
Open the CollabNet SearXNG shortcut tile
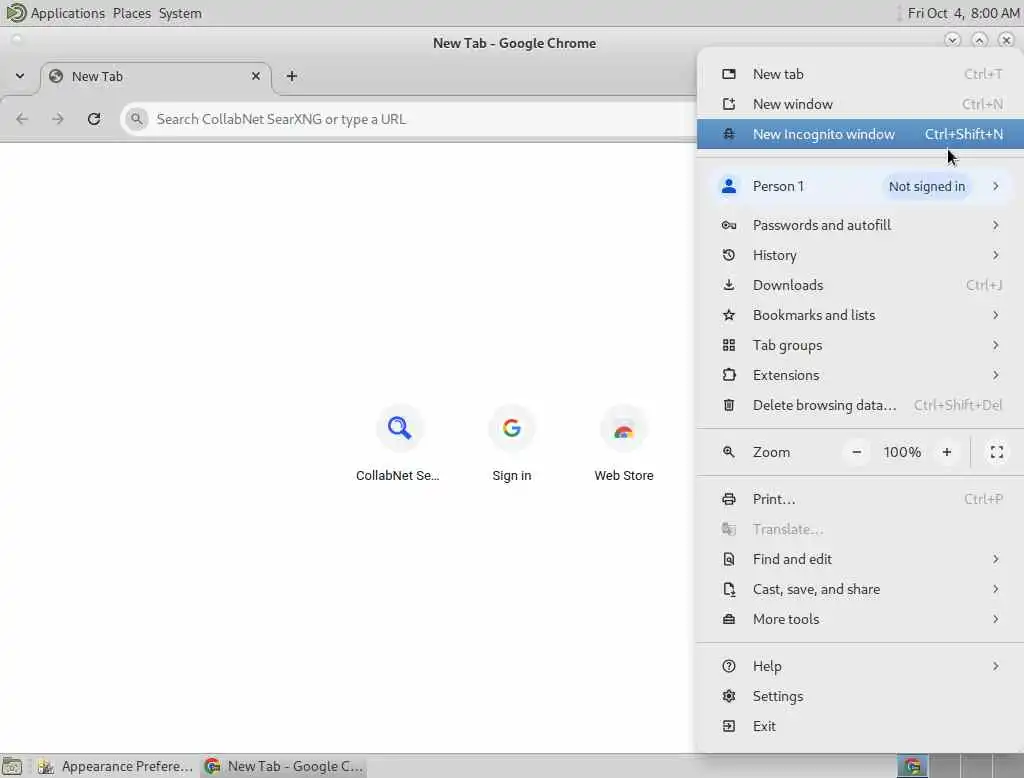click(398, 444)
